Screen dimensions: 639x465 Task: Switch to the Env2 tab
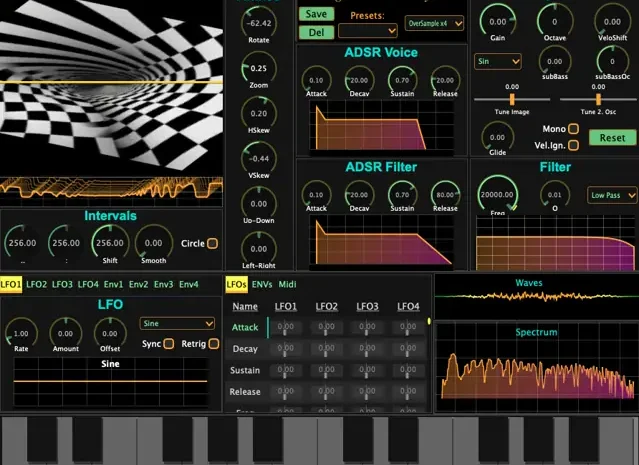click(139, 284)
